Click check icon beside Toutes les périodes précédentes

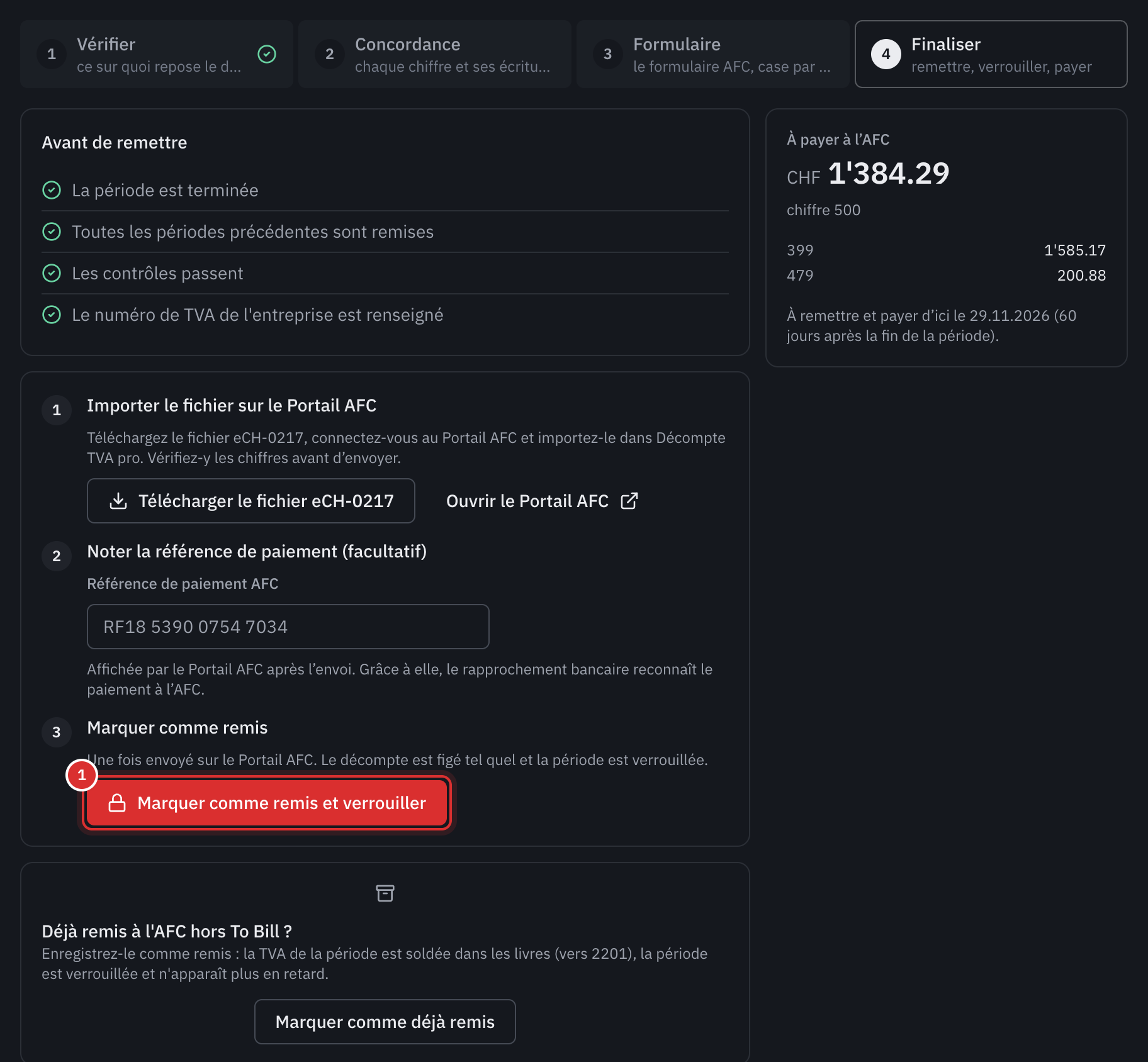(52, 232)
